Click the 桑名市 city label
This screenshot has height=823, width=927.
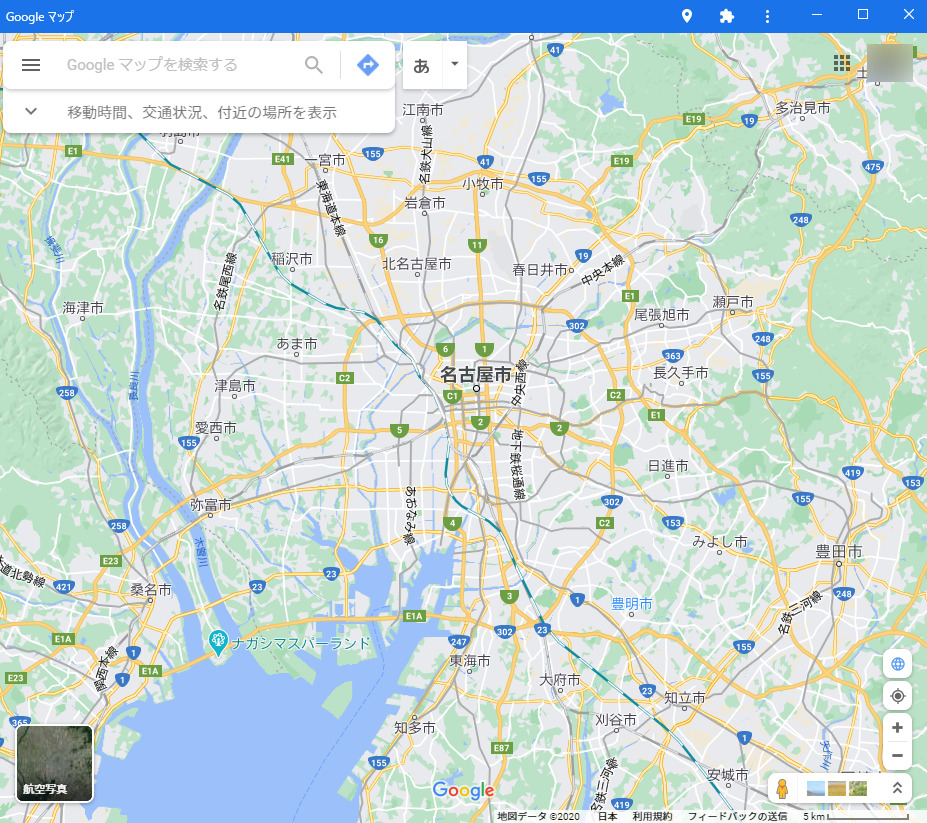151,589
